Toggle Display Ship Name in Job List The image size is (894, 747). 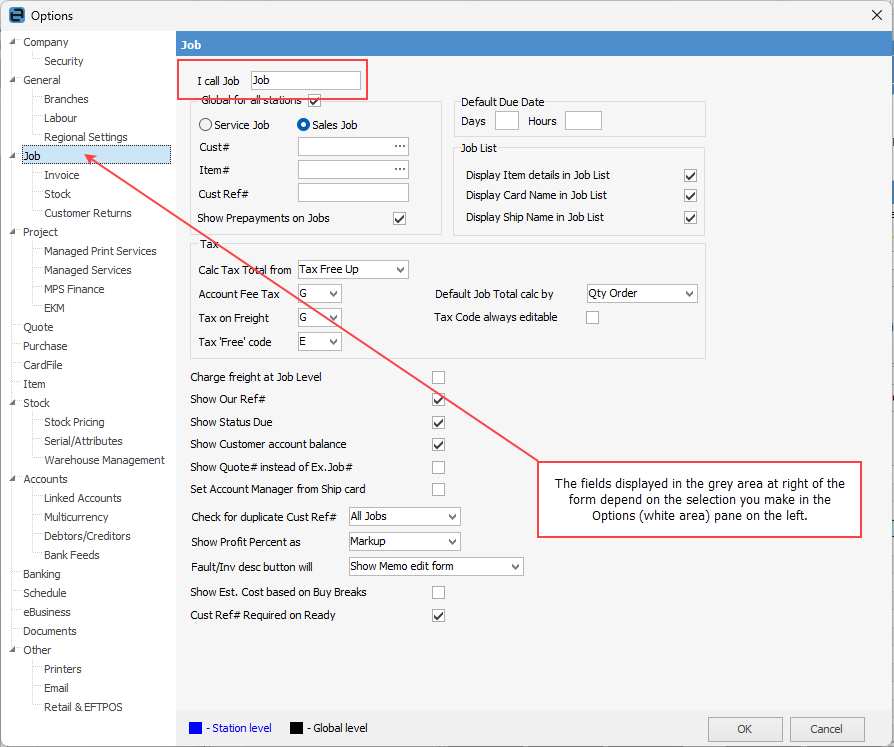pyautogui.click(x=690, y=218)
